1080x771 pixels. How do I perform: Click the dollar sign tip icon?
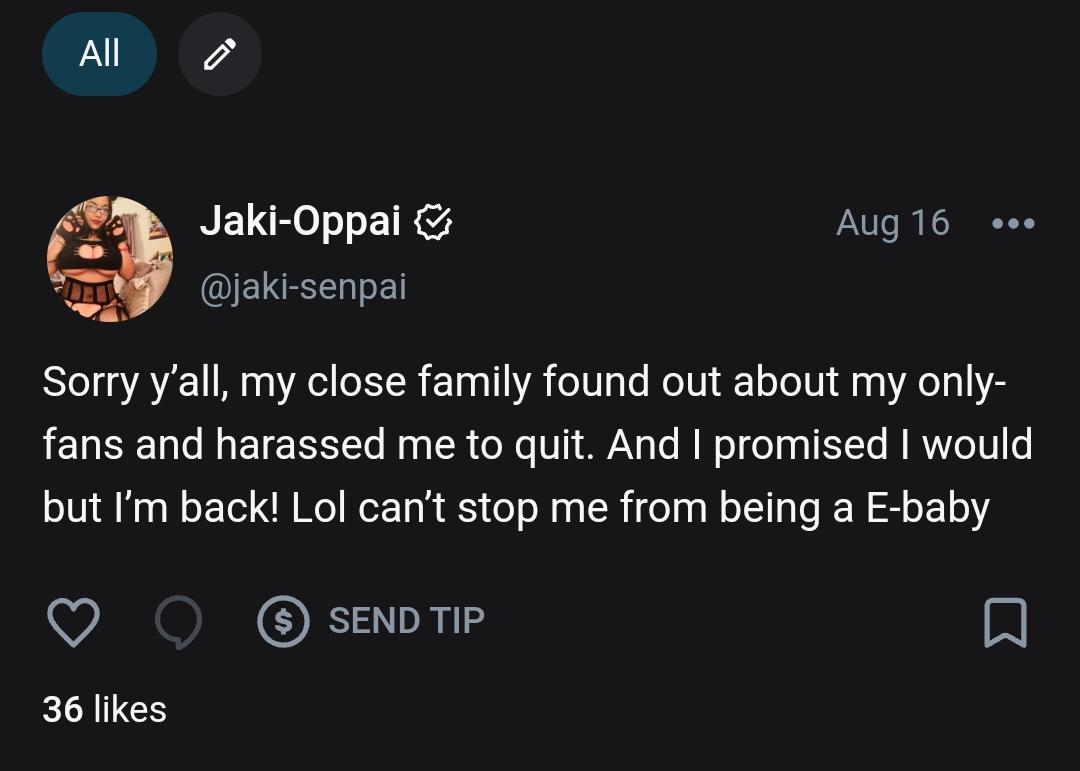coord(283,622)
